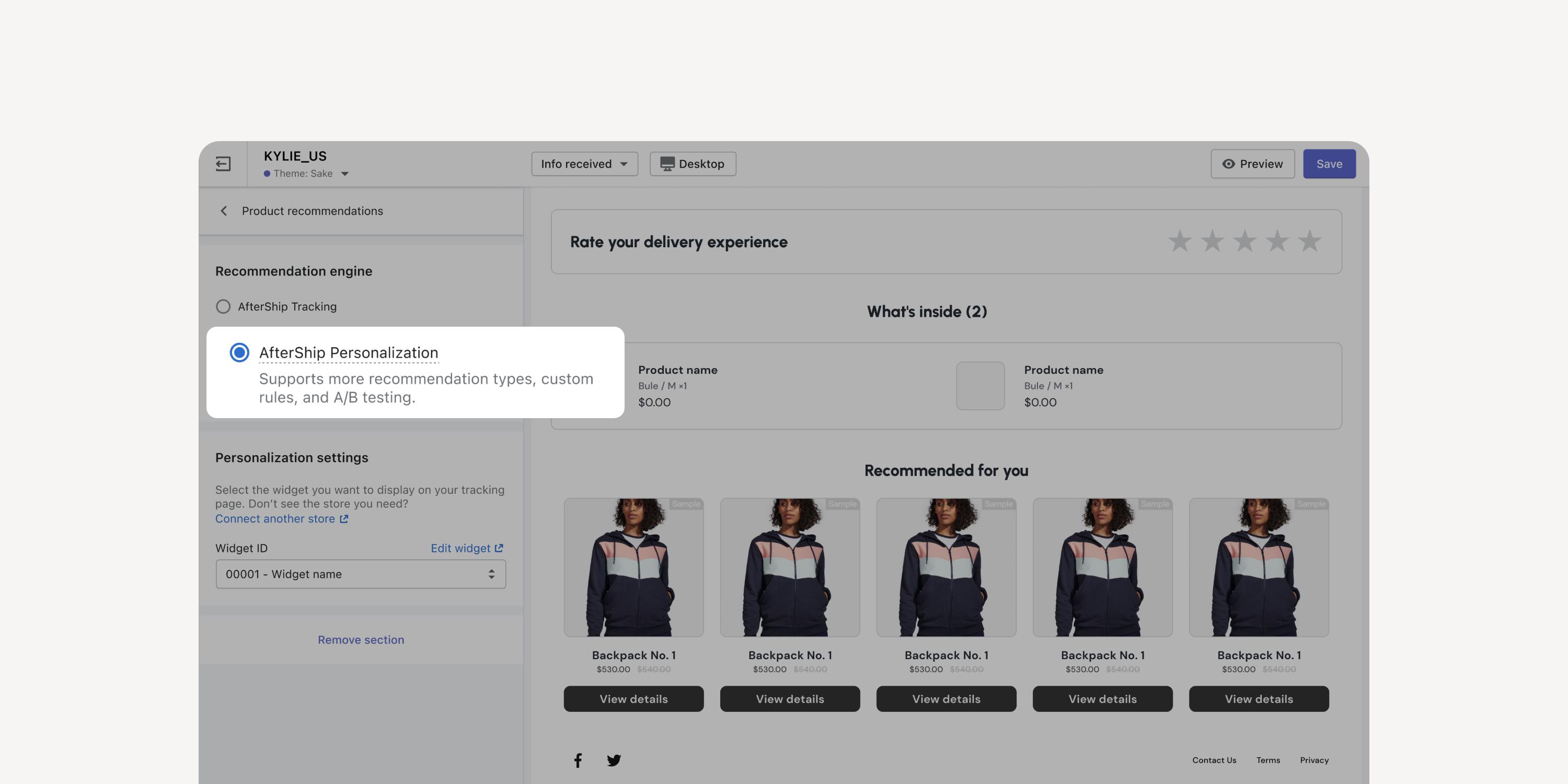Click the What's inside (2) heading

tap(927, 312)
